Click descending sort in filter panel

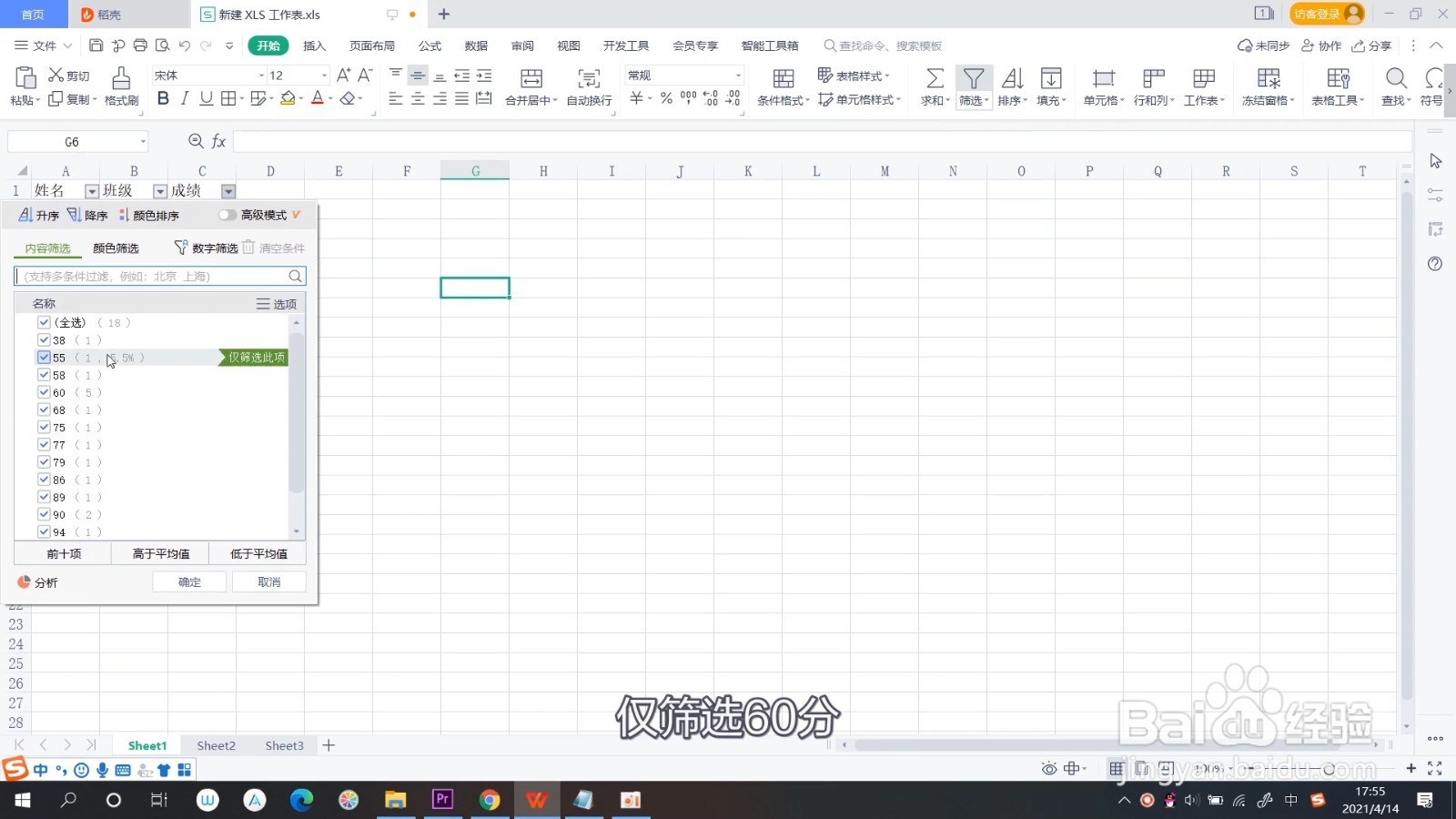(87, 215)
